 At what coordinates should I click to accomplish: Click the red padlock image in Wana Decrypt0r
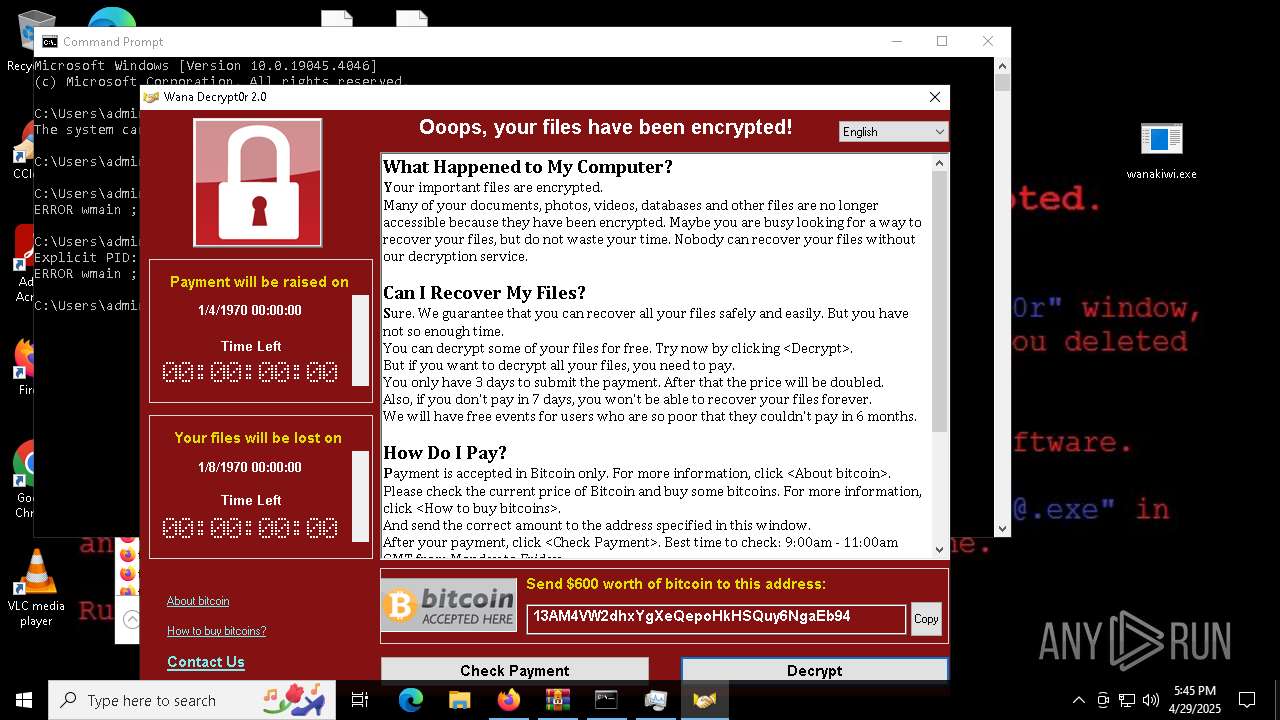pos(258,183)
